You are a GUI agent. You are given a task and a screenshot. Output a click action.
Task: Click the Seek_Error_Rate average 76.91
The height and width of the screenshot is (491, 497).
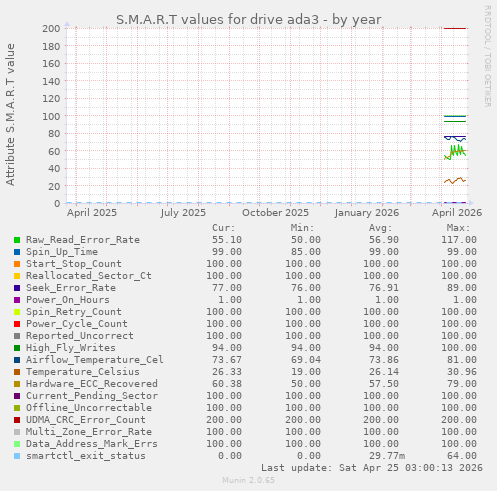(x=384, y=288)
